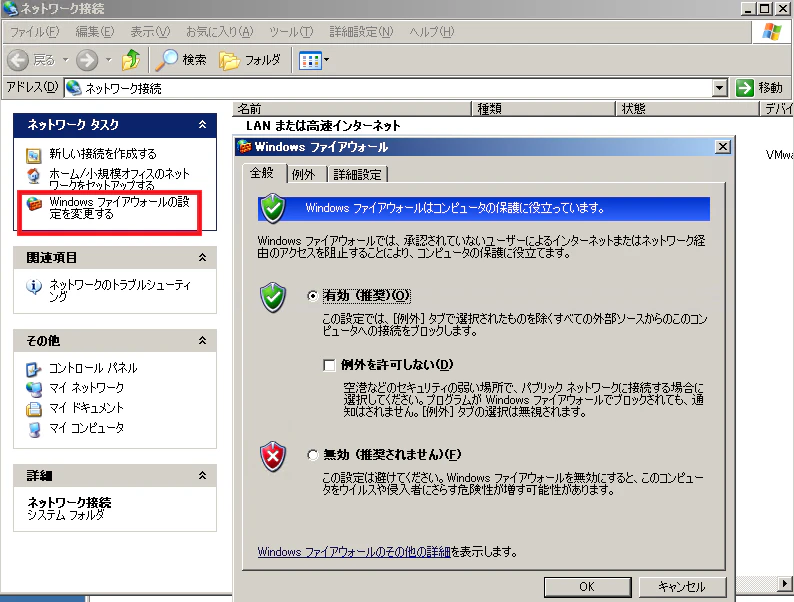Close the Windows ファイアウォール dialog
The image size is (794, 602).
click(x=723, y=147)
